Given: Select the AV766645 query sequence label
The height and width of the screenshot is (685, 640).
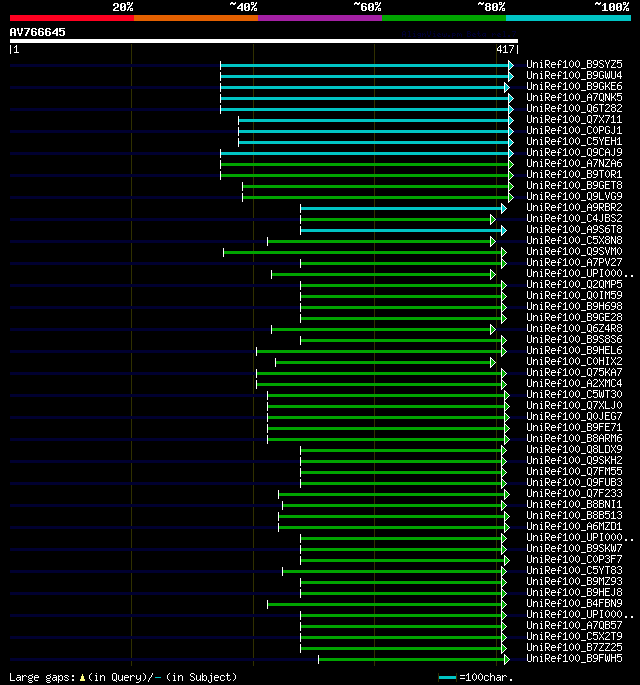Looking at the screenshot, I should [x=38, y=32].
